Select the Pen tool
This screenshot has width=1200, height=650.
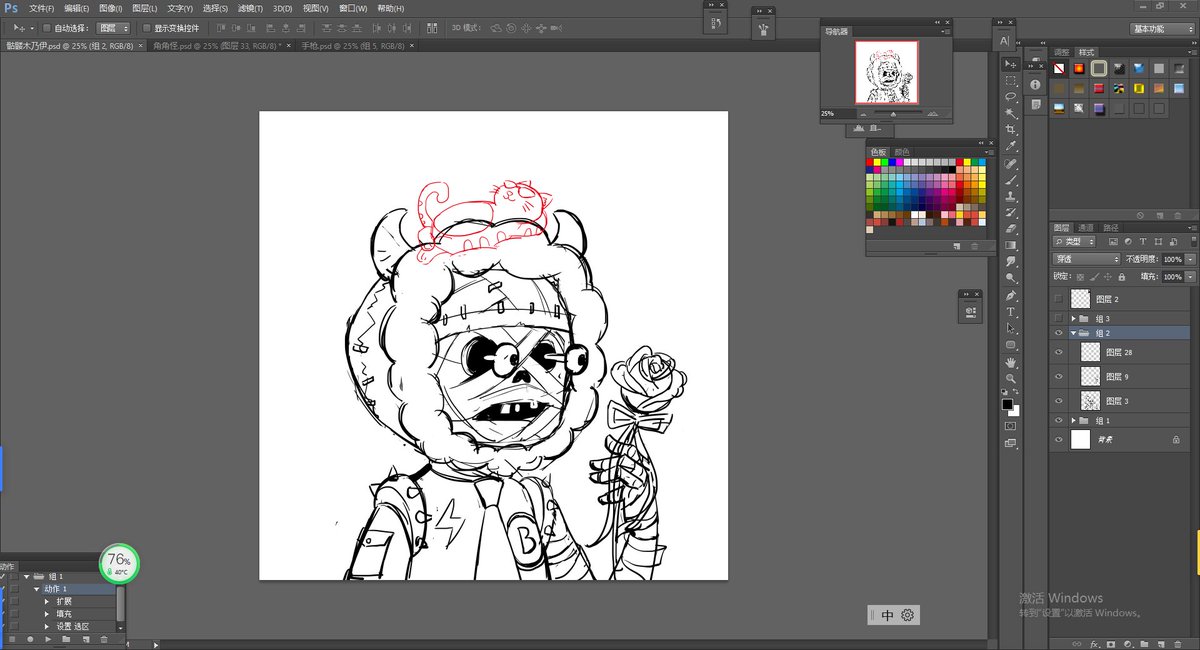coord(1011,296)
